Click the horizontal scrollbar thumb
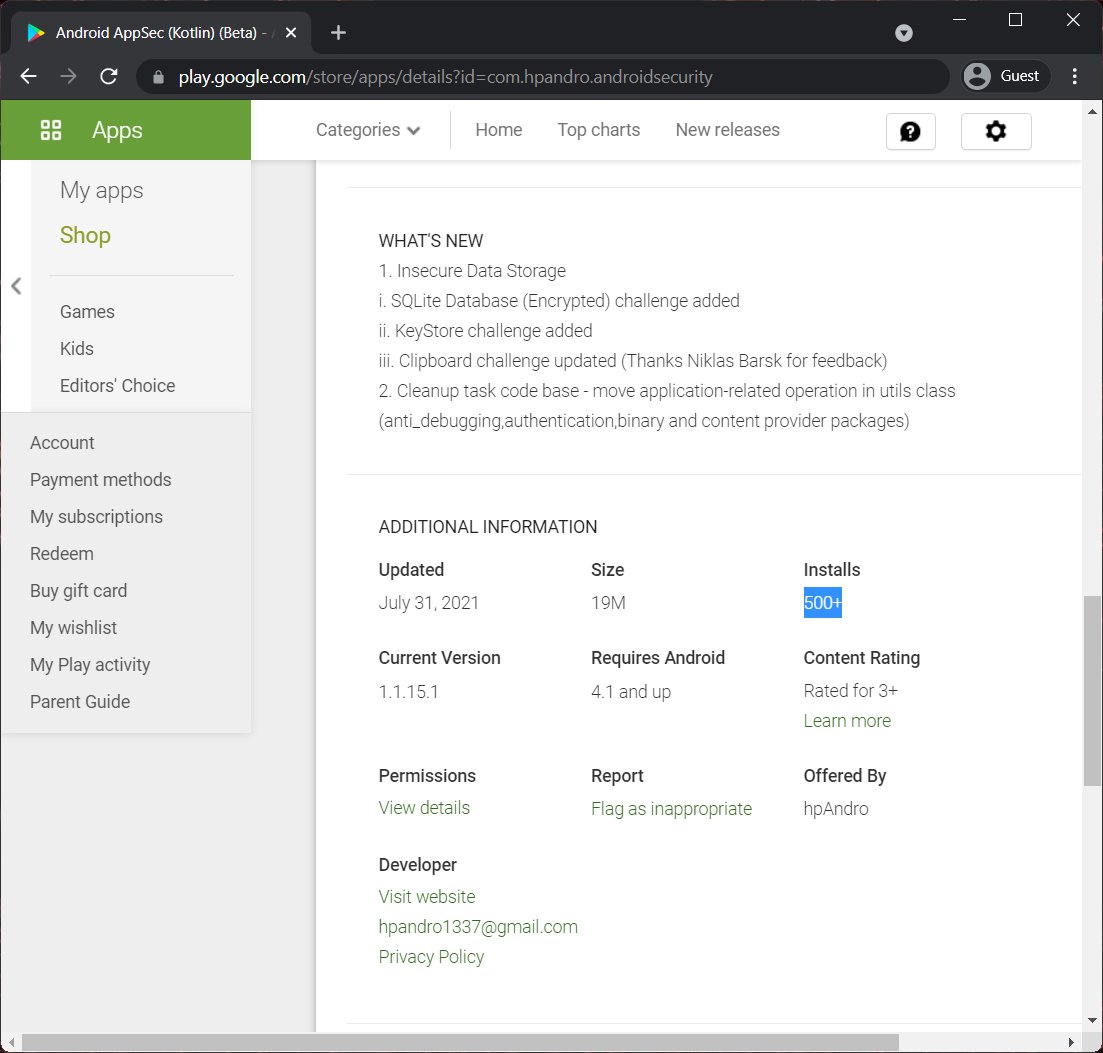The width and height of the screenshot is (1103, 1053). 460,1042
